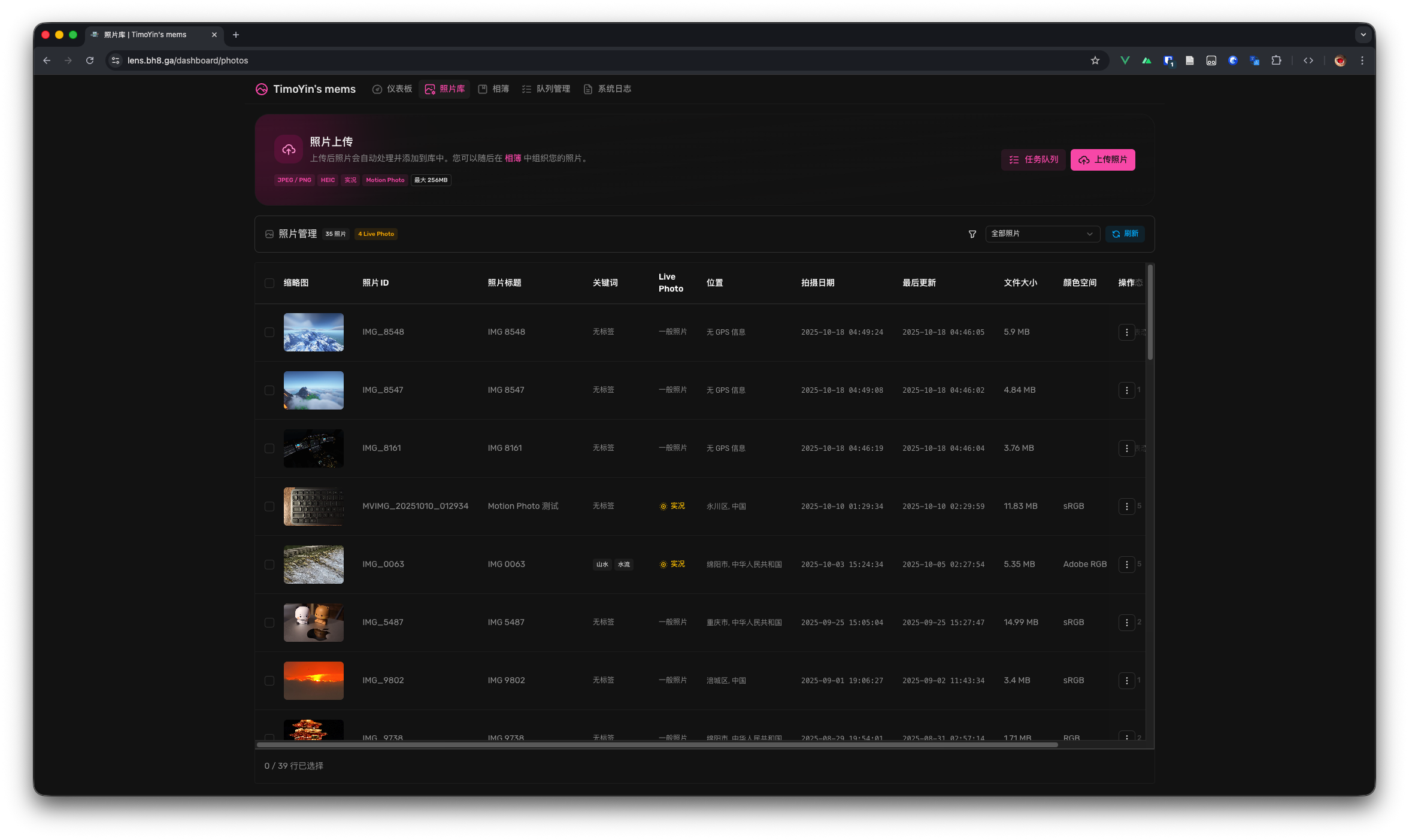Image resolution: width=1409 pixels, height=840 pixels.
Task: Click TimoYin's mems logo icon
Action: click(x=262, y=89)
